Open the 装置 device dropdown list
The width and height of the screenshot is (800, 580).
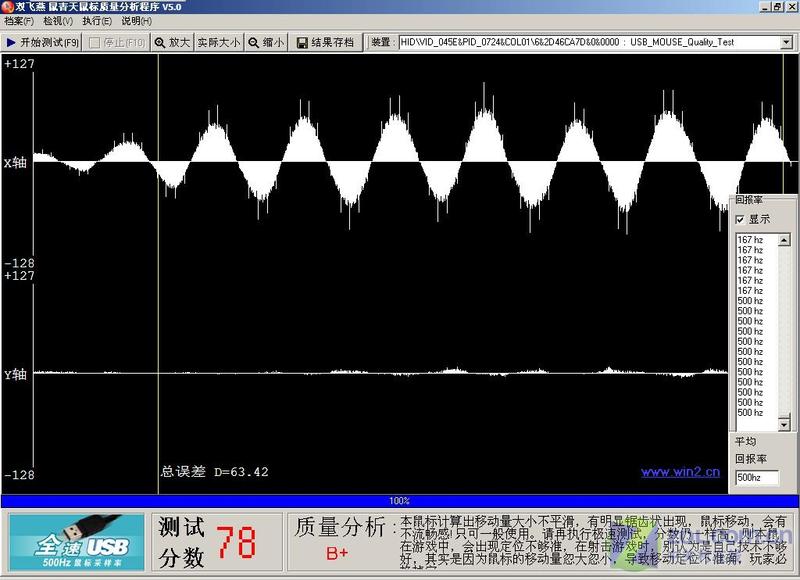(x=786, y=42)
